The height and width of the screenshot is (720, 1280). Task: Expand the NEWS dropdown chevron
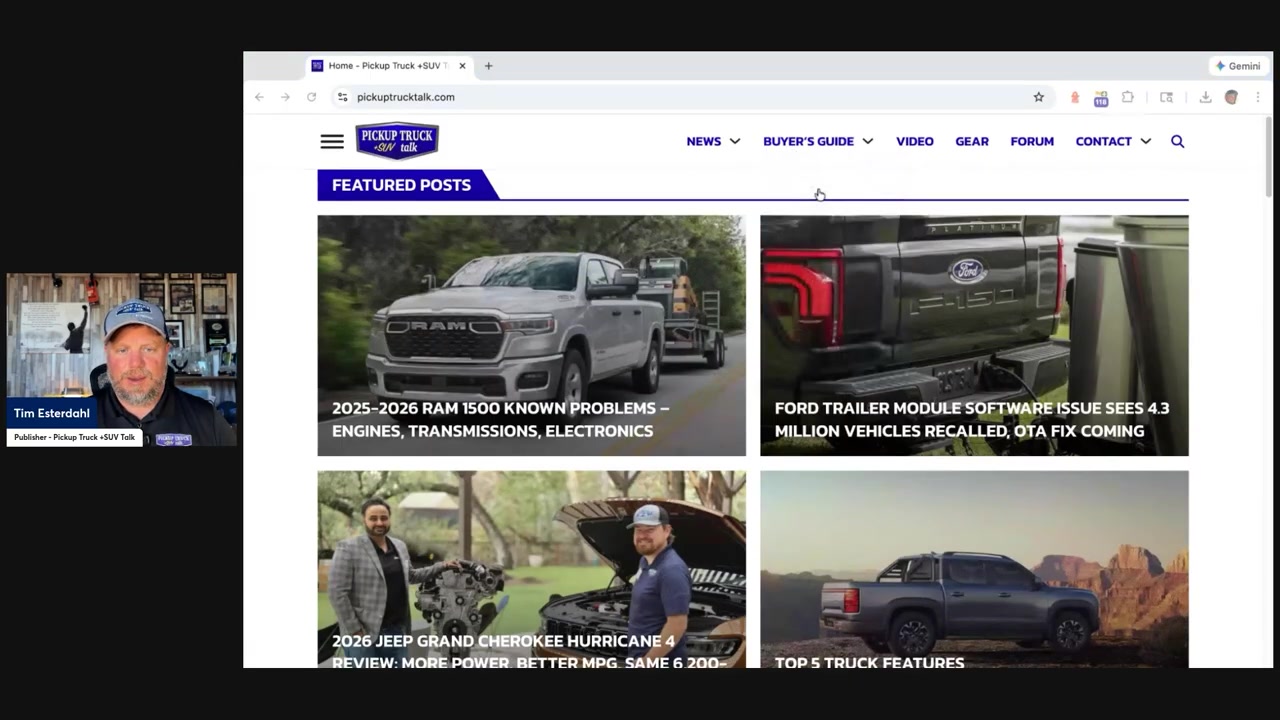[x=735, y=141]
